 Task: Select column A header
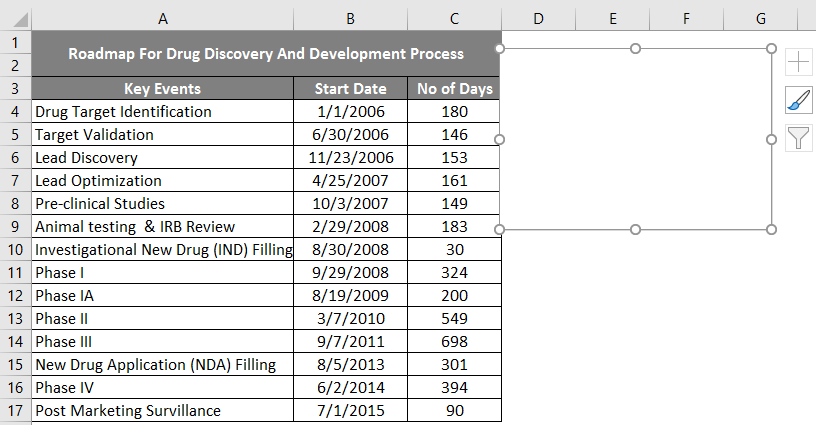tap(163, 17)
